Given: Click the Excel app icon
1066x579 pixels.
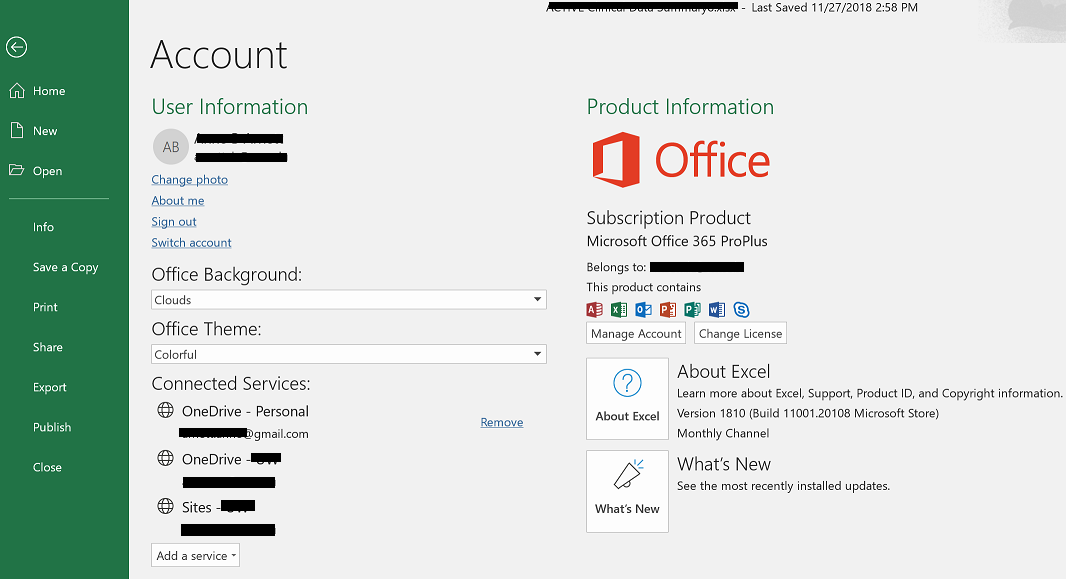Looking at the screenshot, I should (619, 310).
